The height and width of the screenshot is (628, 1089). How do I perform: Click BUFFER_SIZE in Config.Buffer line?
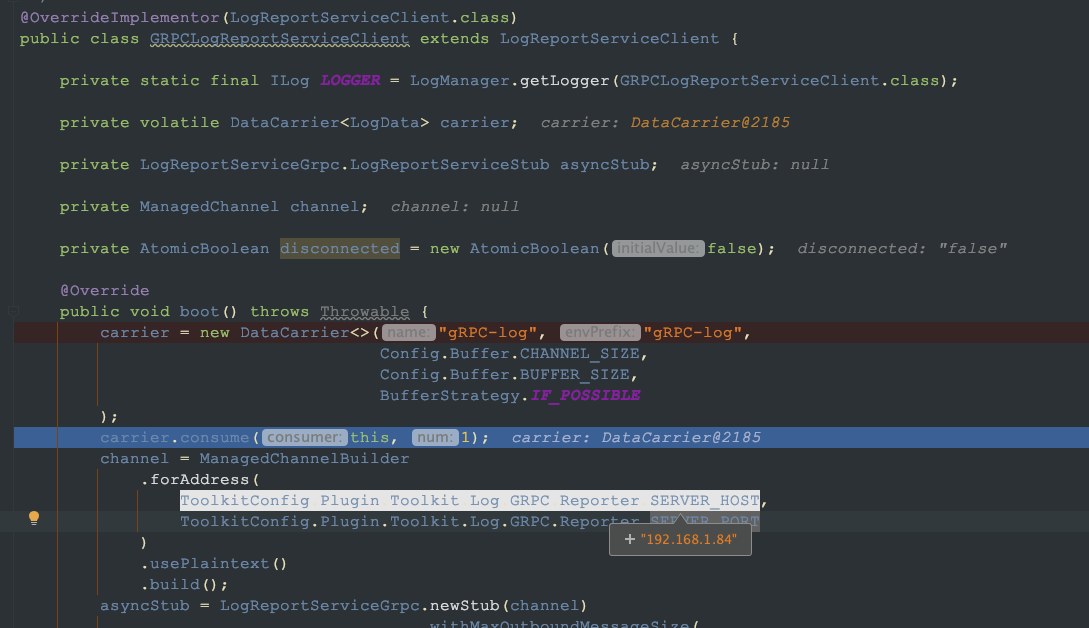[x=574, y=374]
